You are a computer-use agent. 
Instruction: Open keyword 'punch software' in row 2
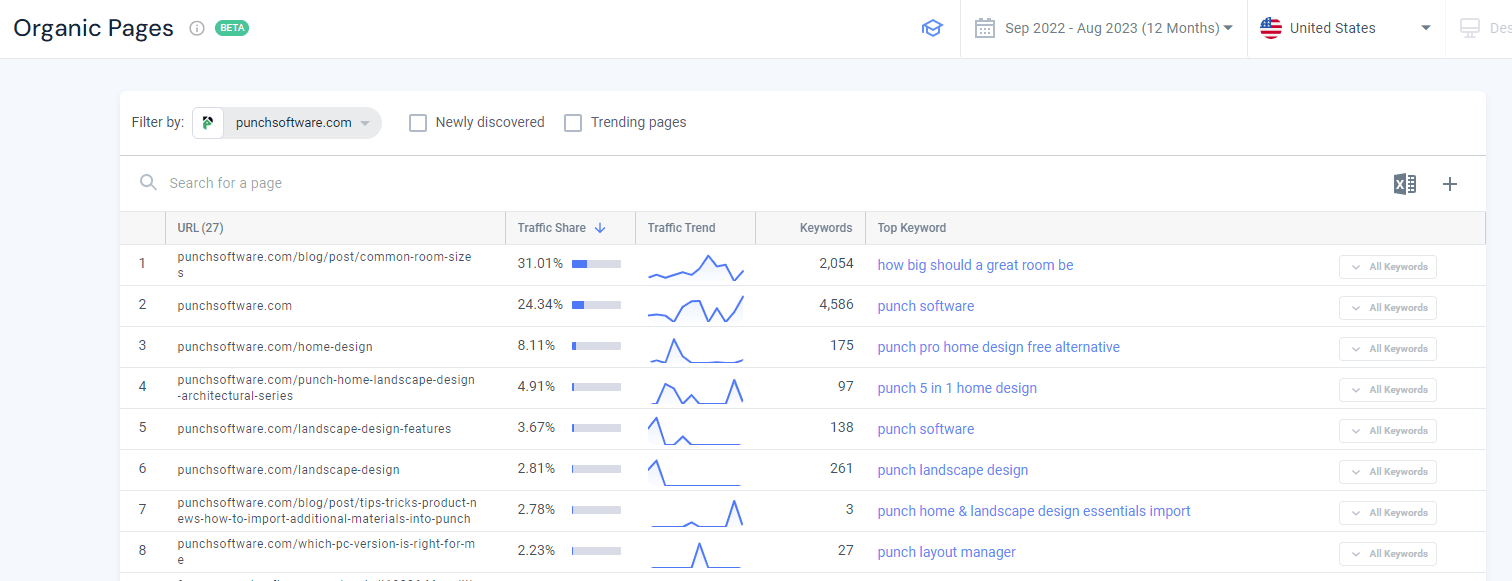click(925, 306)
